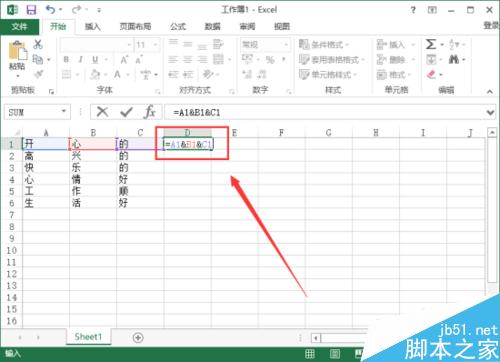Click the Format Painter brush icon
Image resolution: width=500 pixels, height=362 pixels.
[x=38, y=74]
